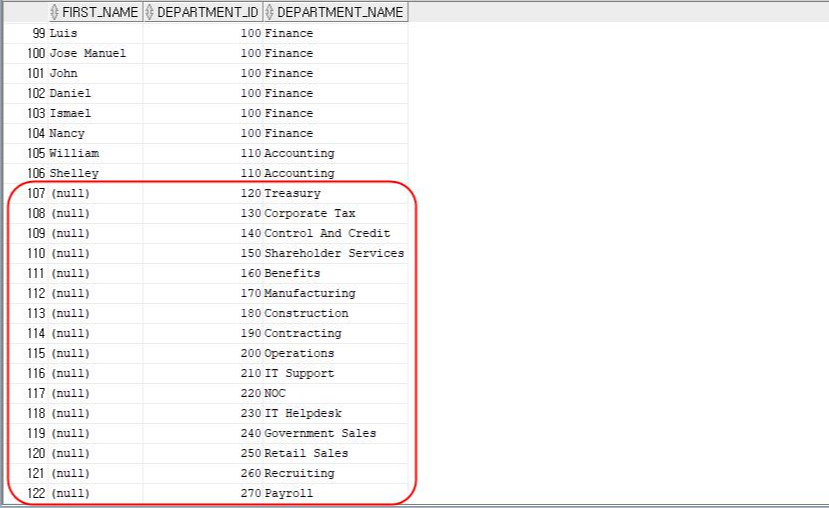829x508 pixels.
Task: Select the cell 'John'
Action: coord(95,73)
